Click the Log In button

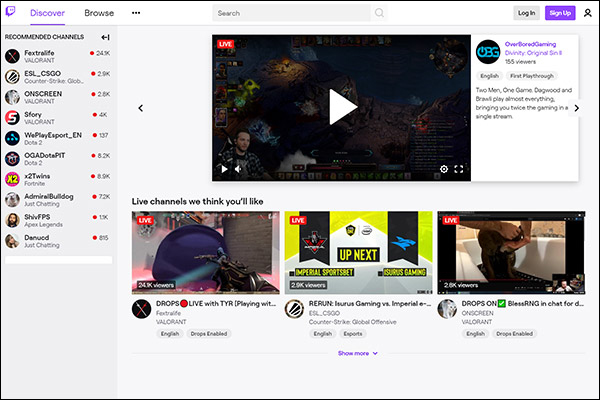(x=526, y=13)
